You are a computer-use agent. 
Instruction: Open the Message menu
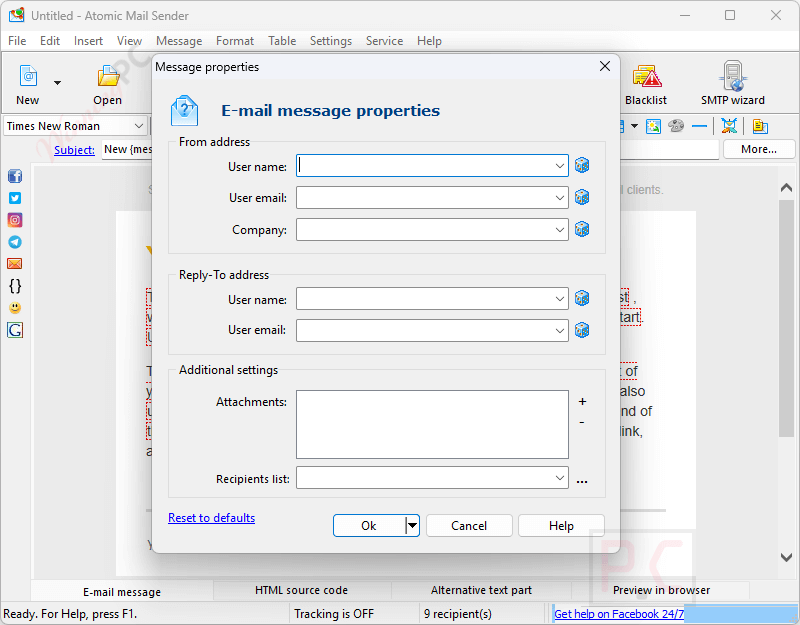coord(179,41)
